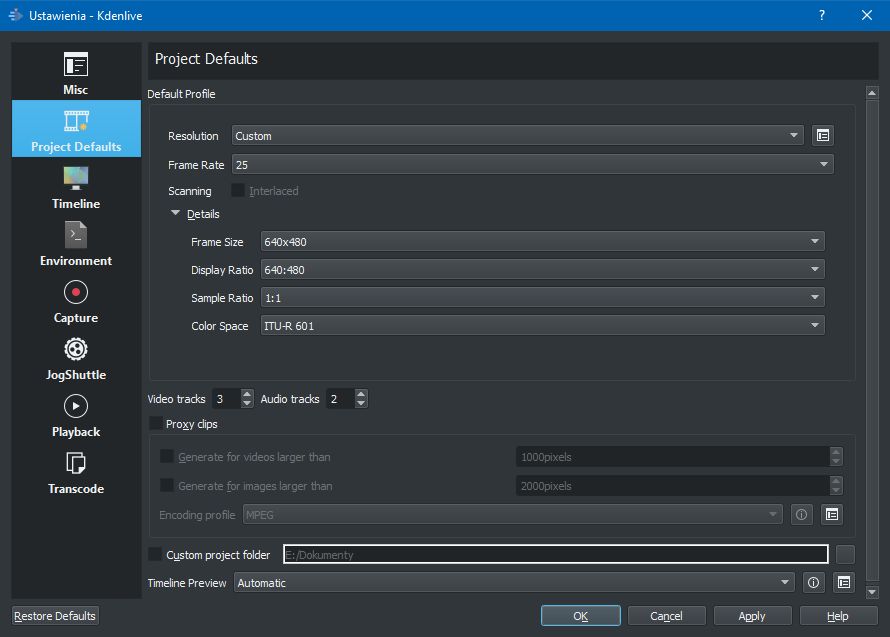Collapse the Details section
890x637 pixels.
click(x=175, y=213)
